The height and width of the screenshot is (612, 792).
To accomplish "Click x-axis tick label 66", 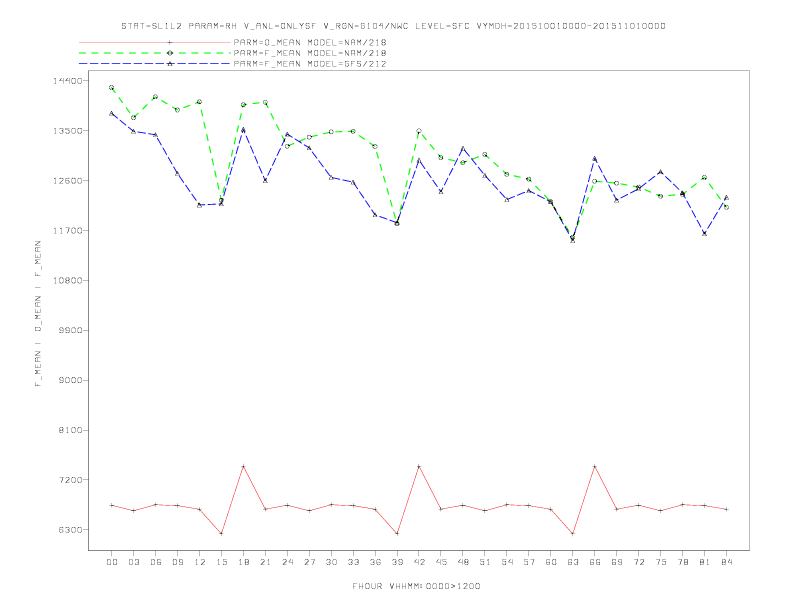I will (595, 562).
